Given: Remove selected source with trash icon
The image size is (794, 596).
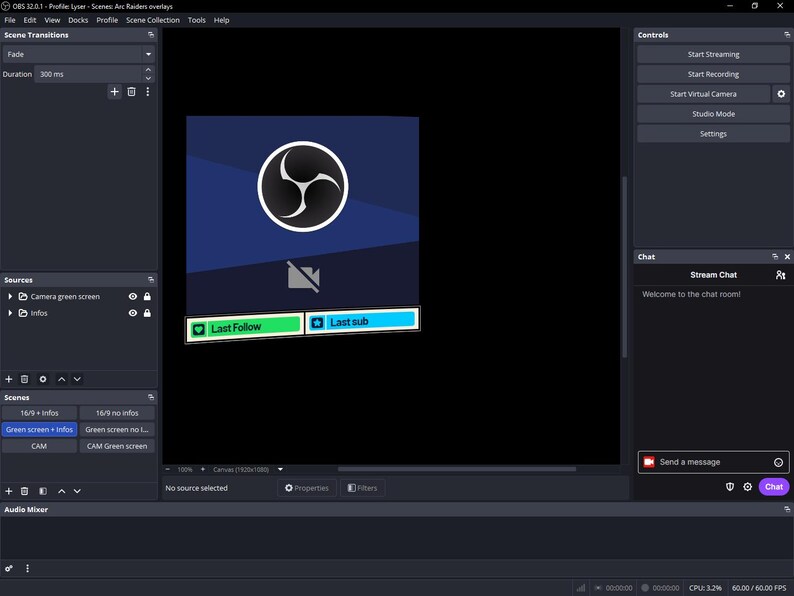Looking at the screenshot, I should tap(24, 379).
